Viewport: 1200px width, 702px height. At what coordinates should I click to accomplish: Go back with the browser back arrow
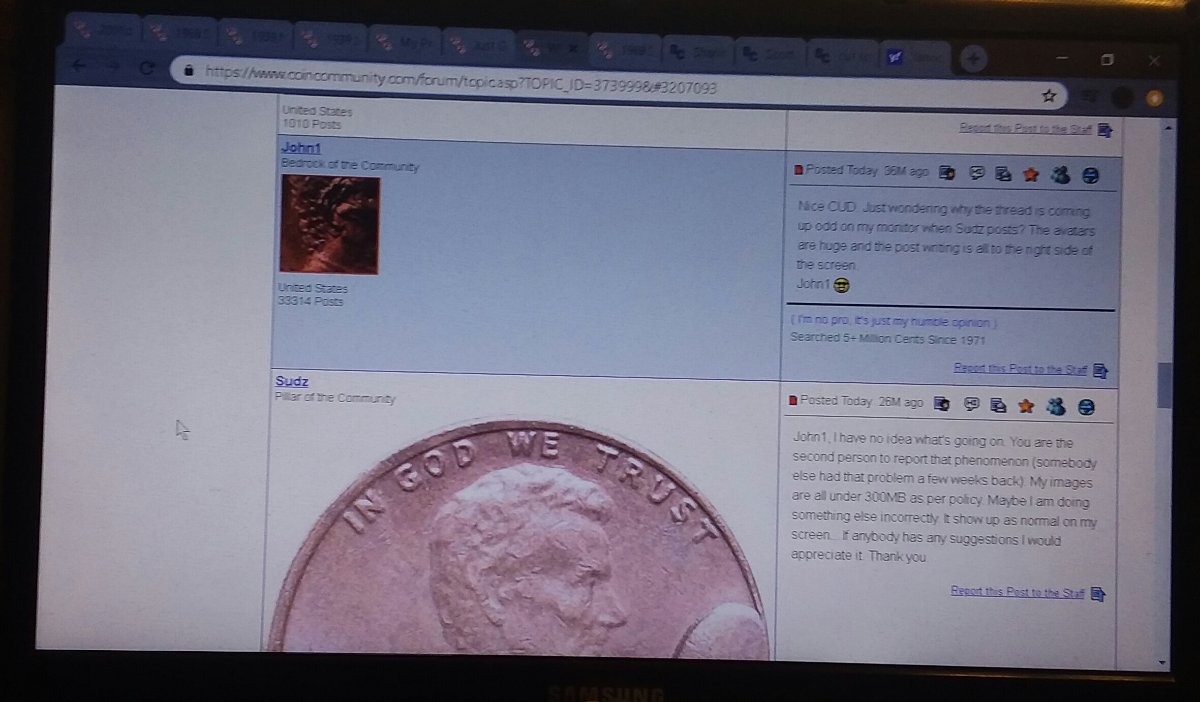(79, 67)
